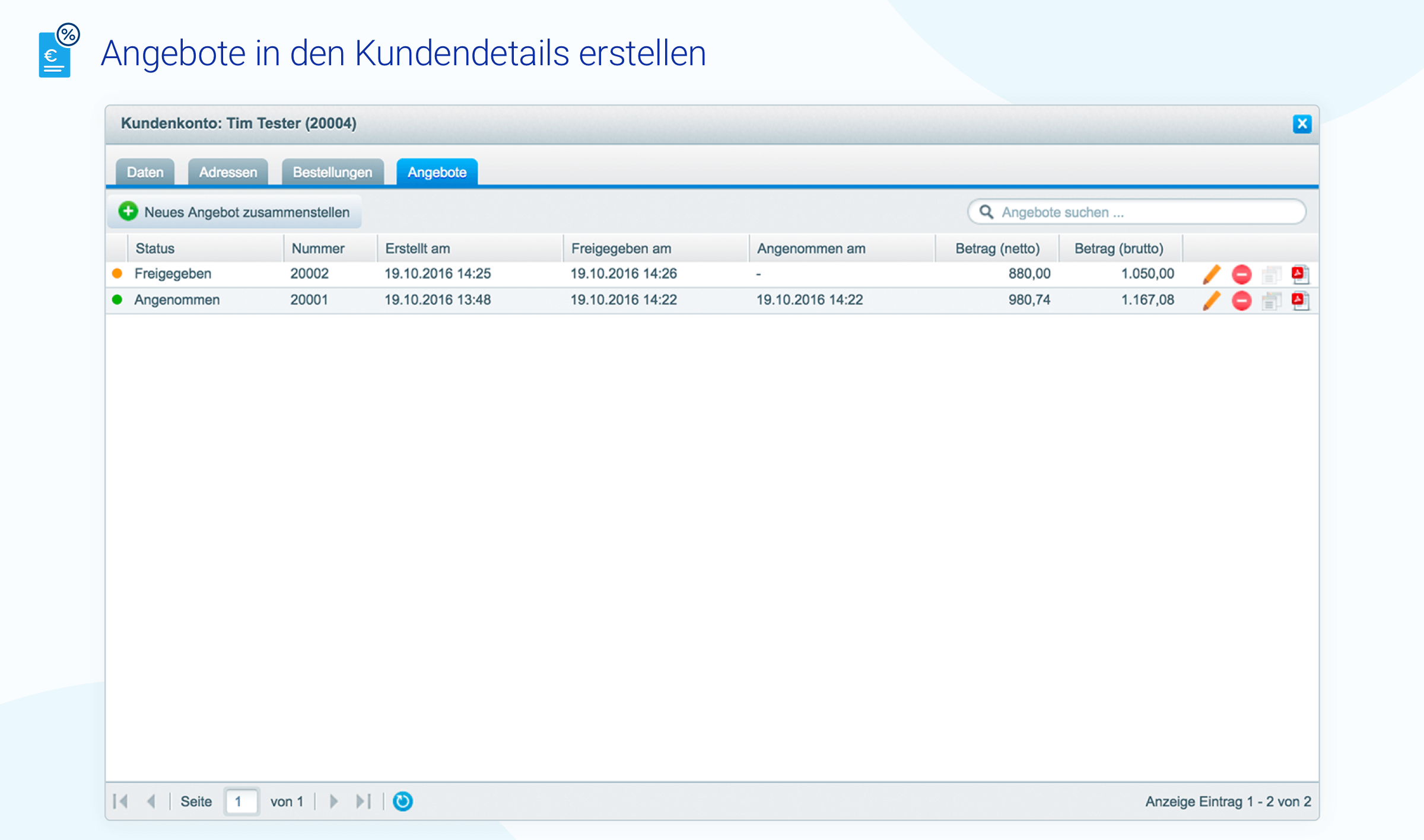Go to last page of offers
The width and height of the screenshot is (1424, 840).
click(363, 801)
